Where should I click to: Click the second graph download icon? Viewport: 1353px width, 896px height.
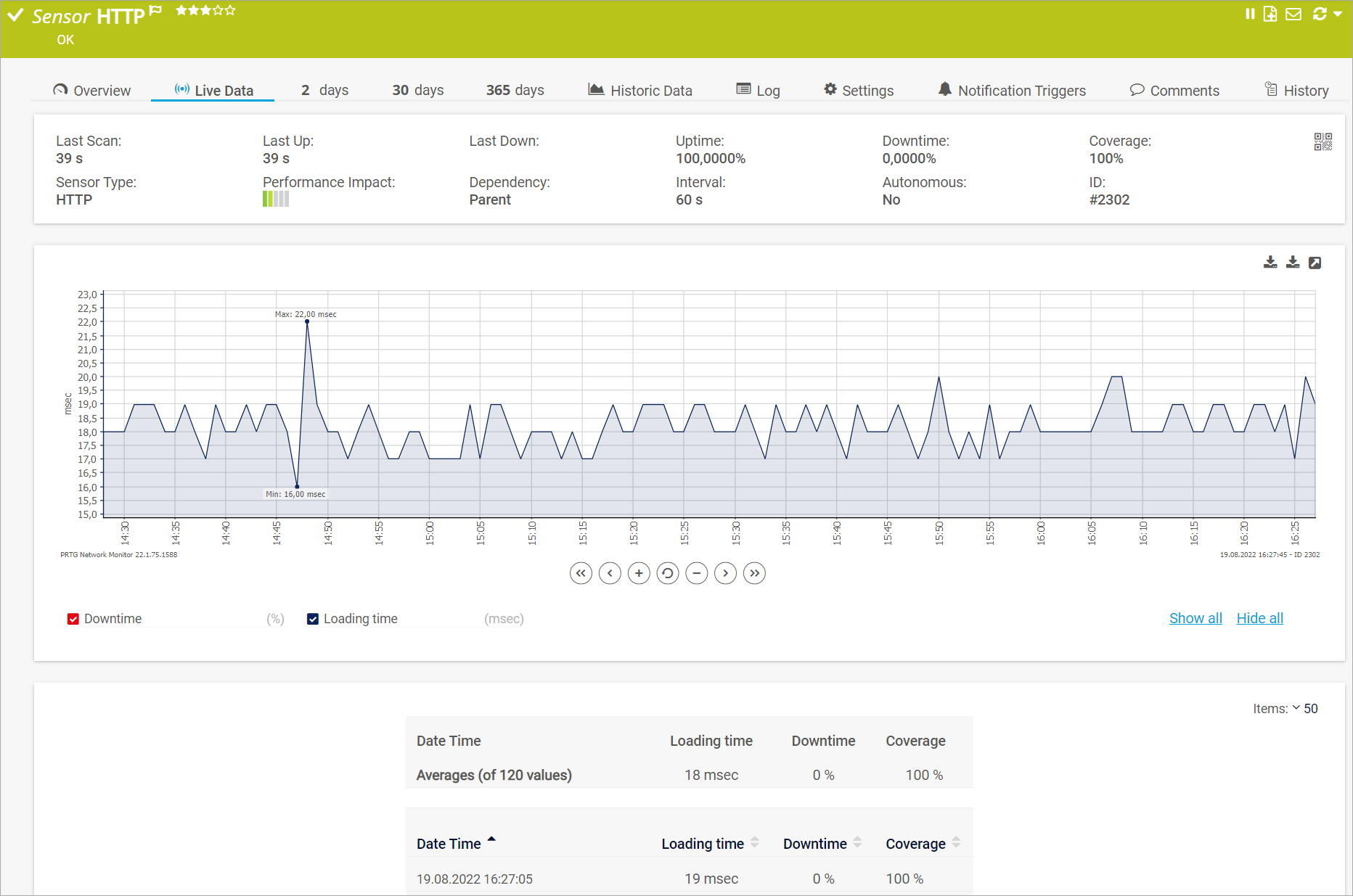click(1293, 262)
